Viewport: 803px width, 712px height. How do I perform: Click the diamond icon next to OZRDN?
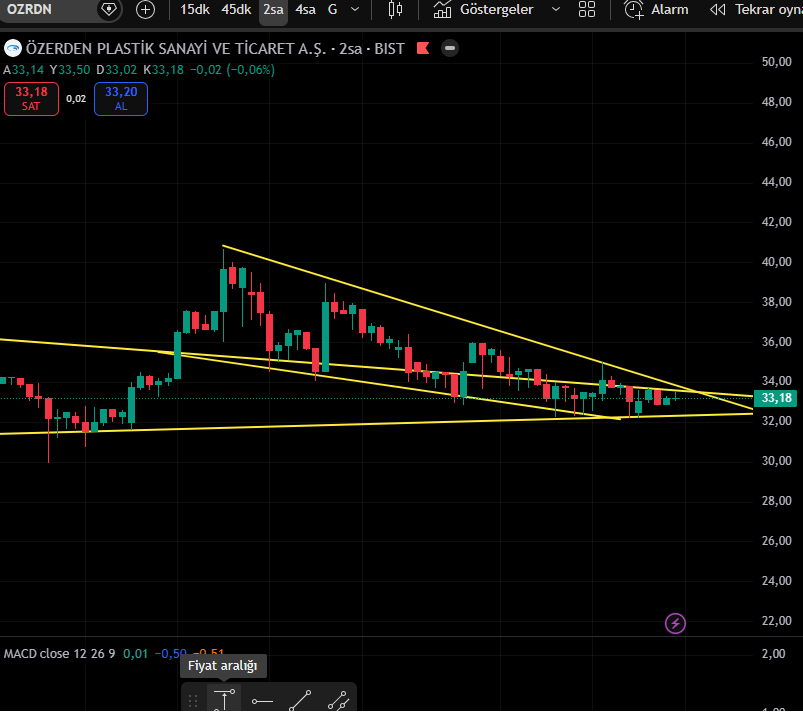pyautogui.click(x=109, y=9)
